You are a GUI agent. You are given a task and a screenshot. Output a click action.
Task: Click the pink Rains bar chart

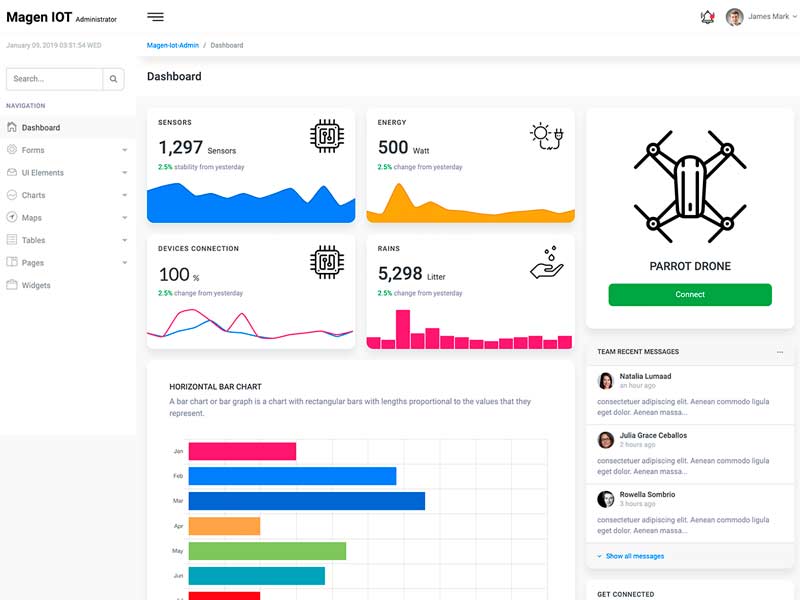coord(469,329)
